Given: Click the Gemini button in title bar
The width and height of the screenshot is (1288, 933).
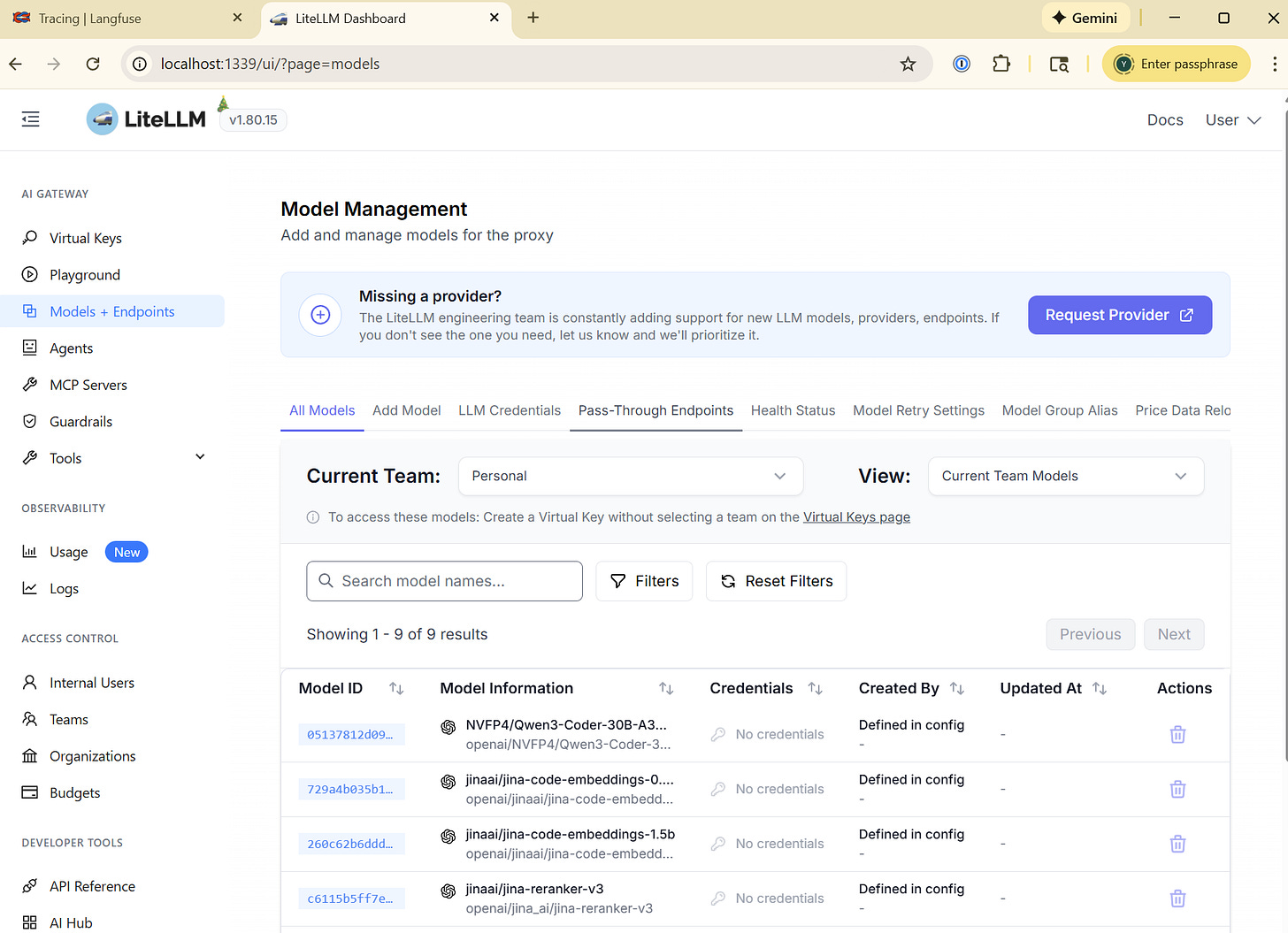Looking at the screenshot, I should click(x=1085, y=18).
